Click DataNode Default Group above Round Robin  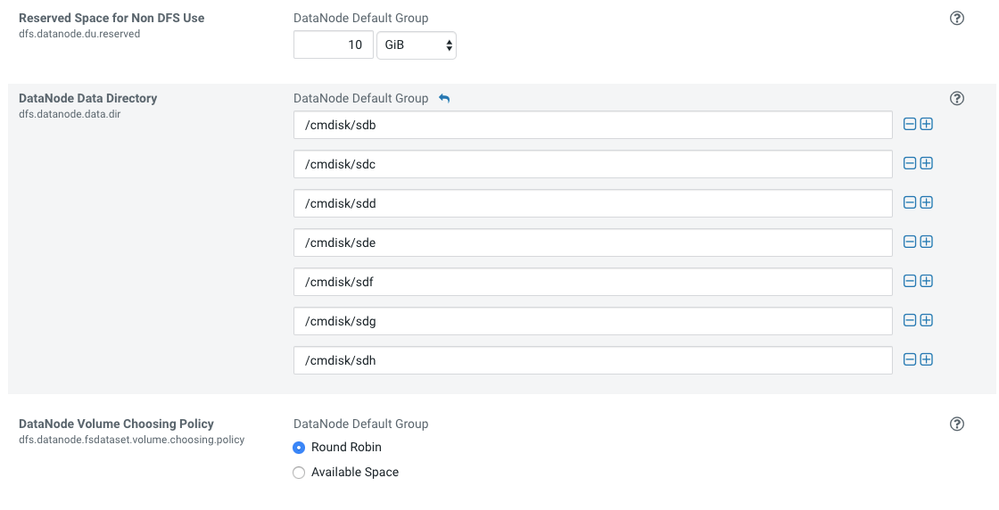click(361, 424)
